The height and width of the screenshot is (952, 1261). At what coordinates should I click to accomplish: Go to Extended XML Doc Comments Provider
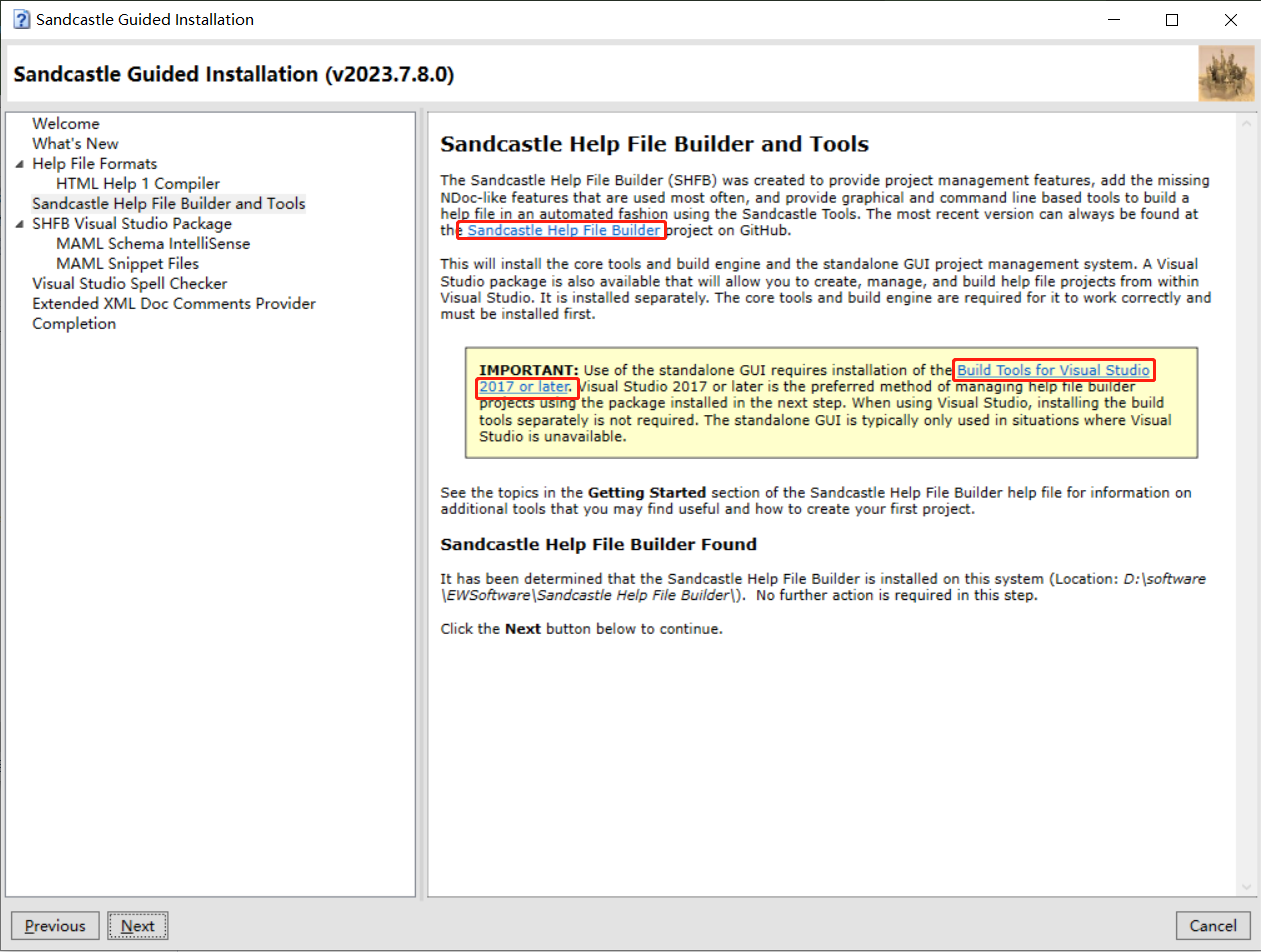174,304
